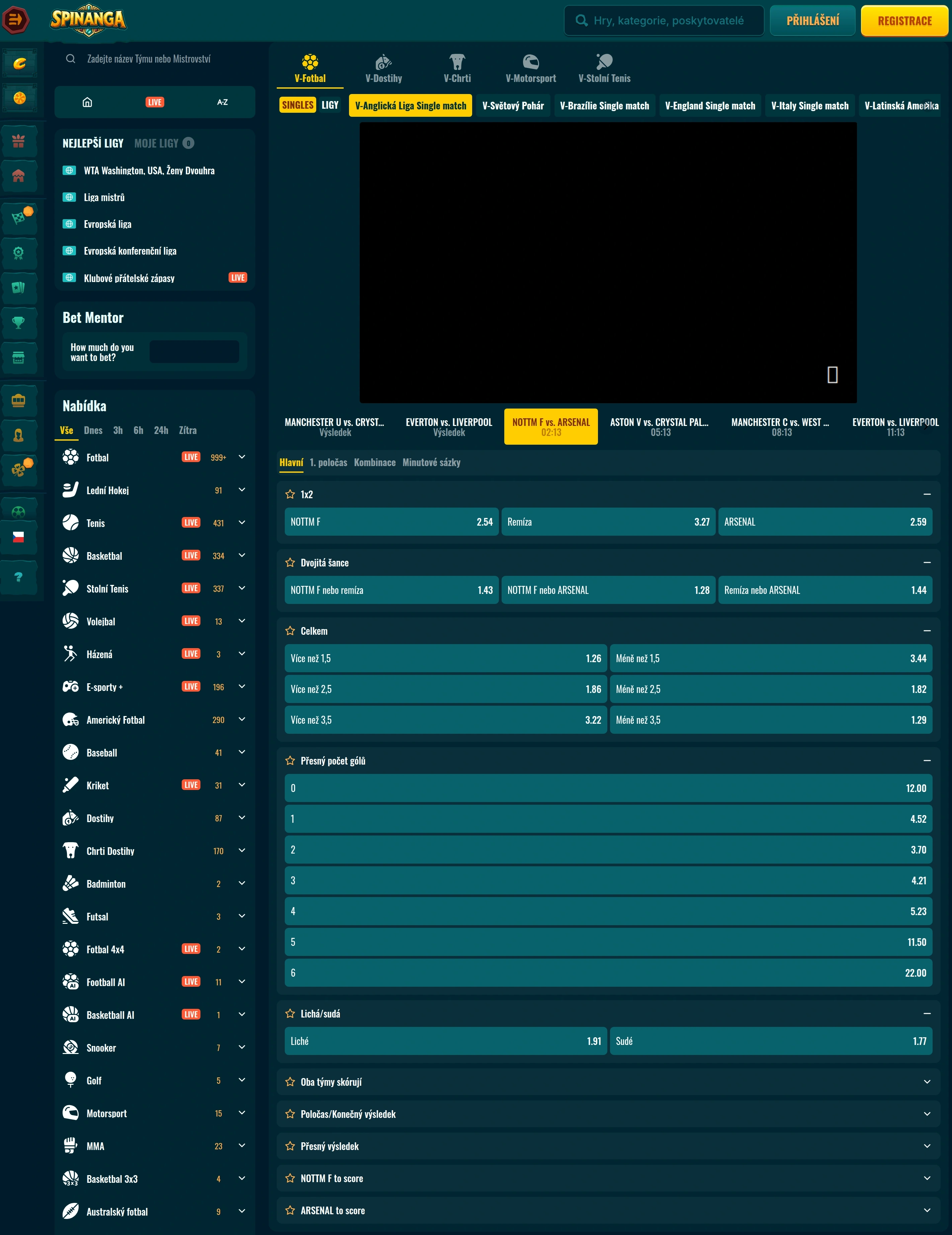Show live events via red LIVE icon
Viewport: 952px width, 1235px height.
154,102
